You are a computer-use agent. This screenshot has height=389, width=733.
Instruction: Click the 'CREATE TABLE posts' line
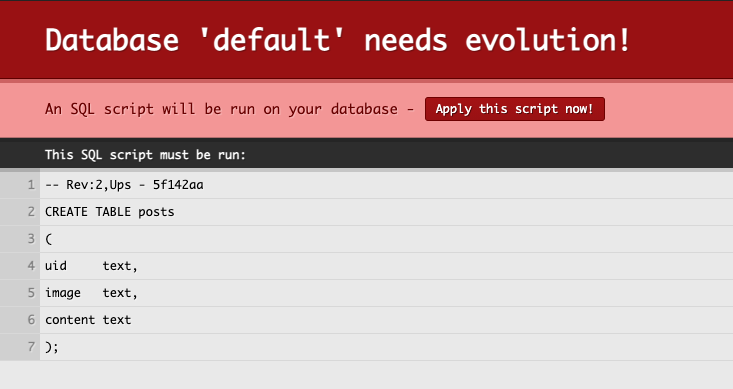pos(110,212)
